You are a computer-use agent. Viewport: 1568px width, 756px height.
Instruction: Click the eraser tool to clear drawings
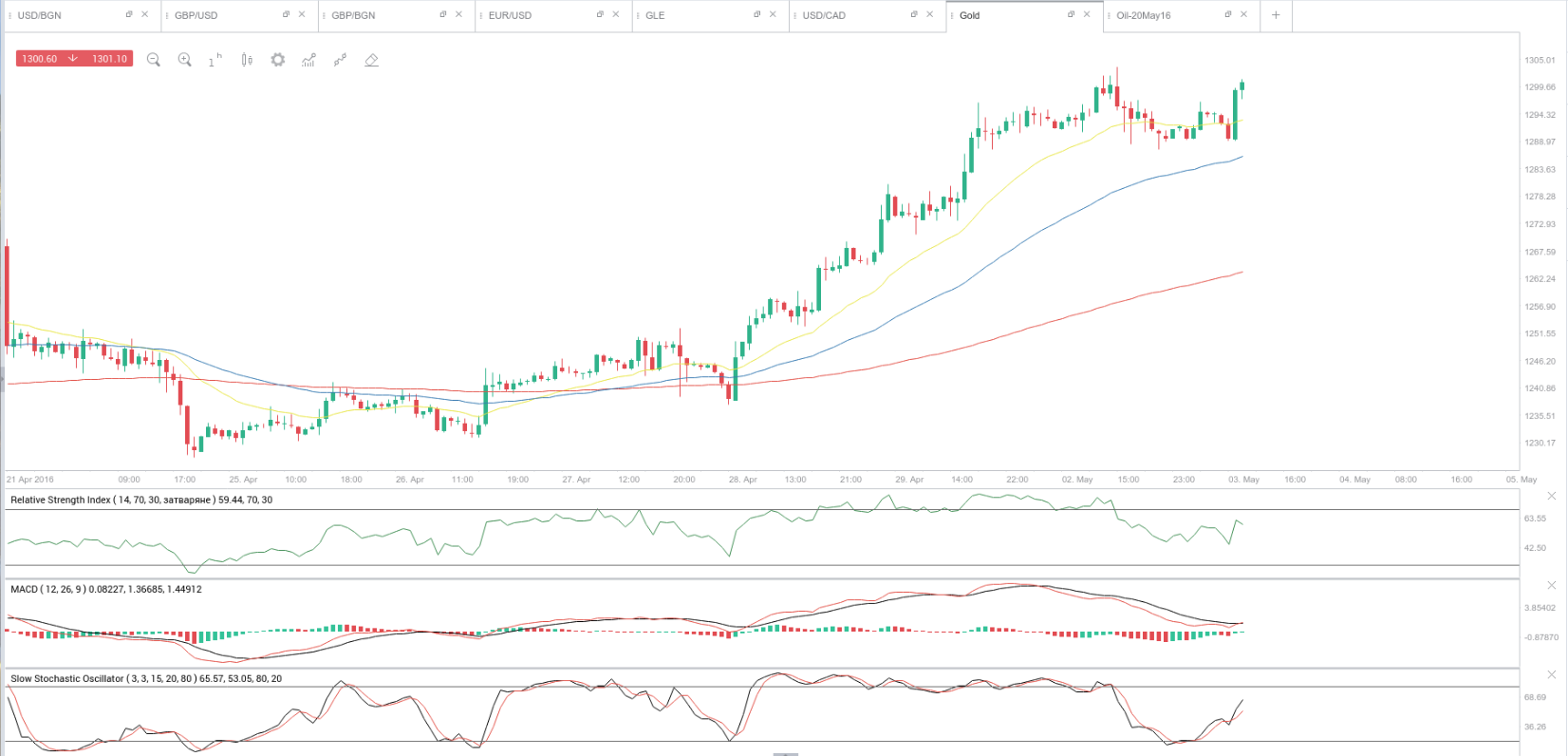[x=371, y=60]
